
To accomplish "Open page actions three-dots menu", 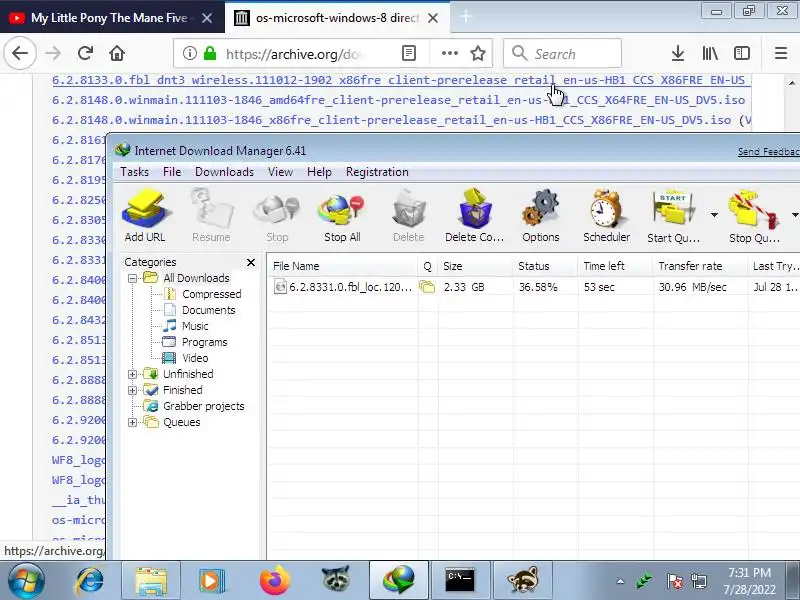I will (449, 53).
